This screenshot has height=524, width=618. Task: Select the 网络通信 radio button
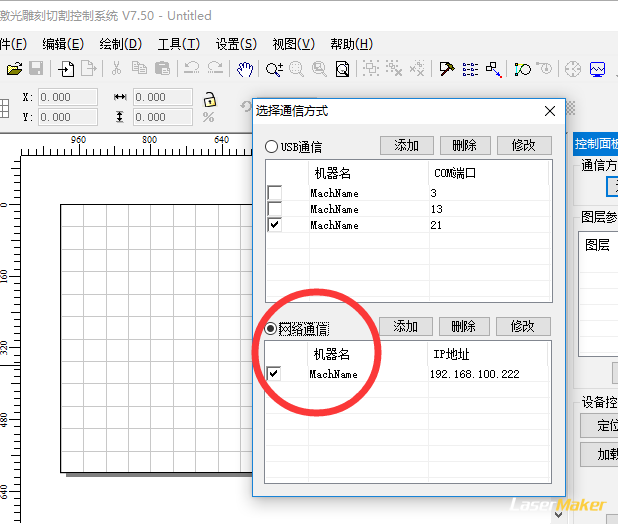tap(270, 328)
